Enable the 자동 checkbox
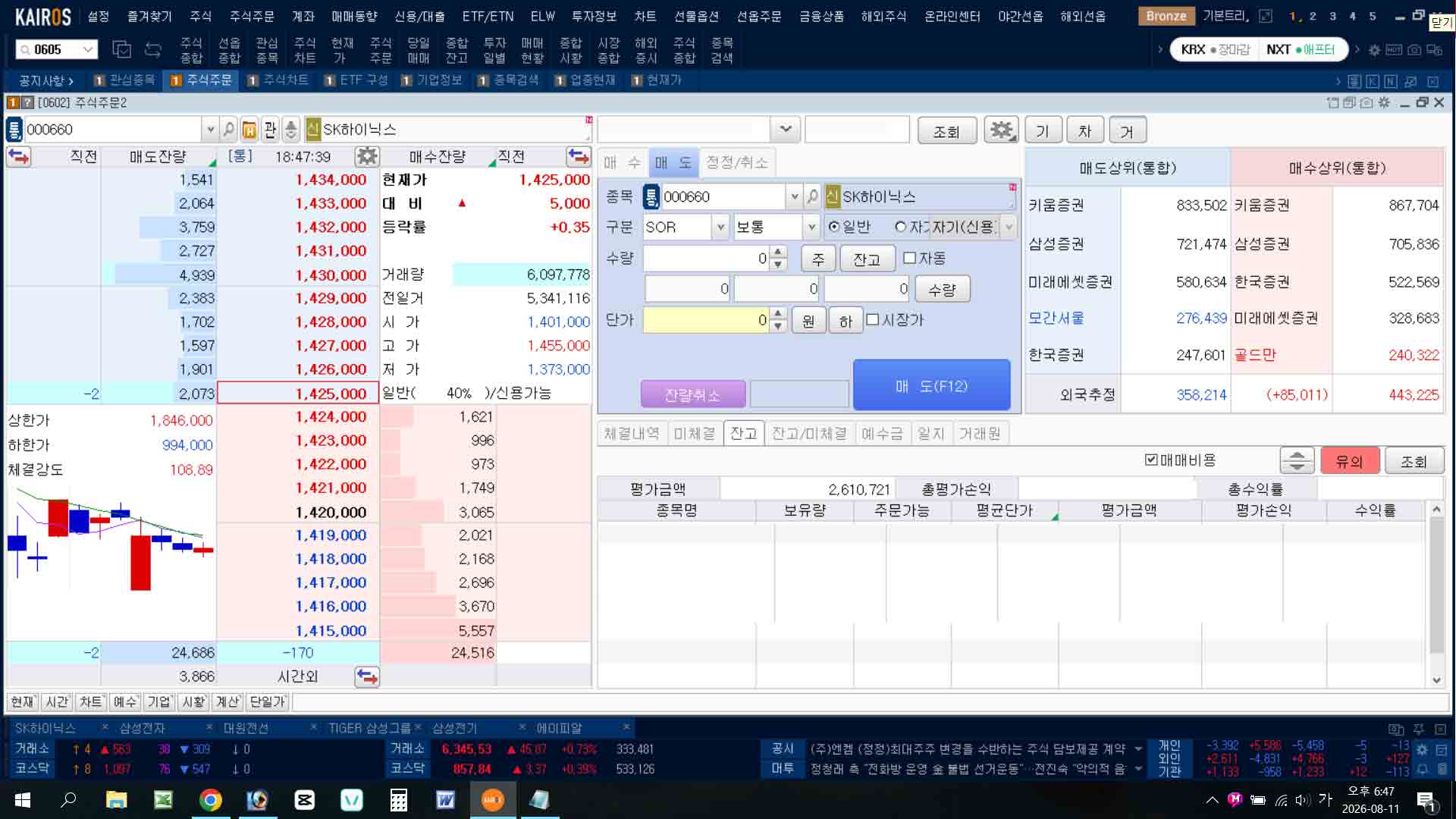 910,258
